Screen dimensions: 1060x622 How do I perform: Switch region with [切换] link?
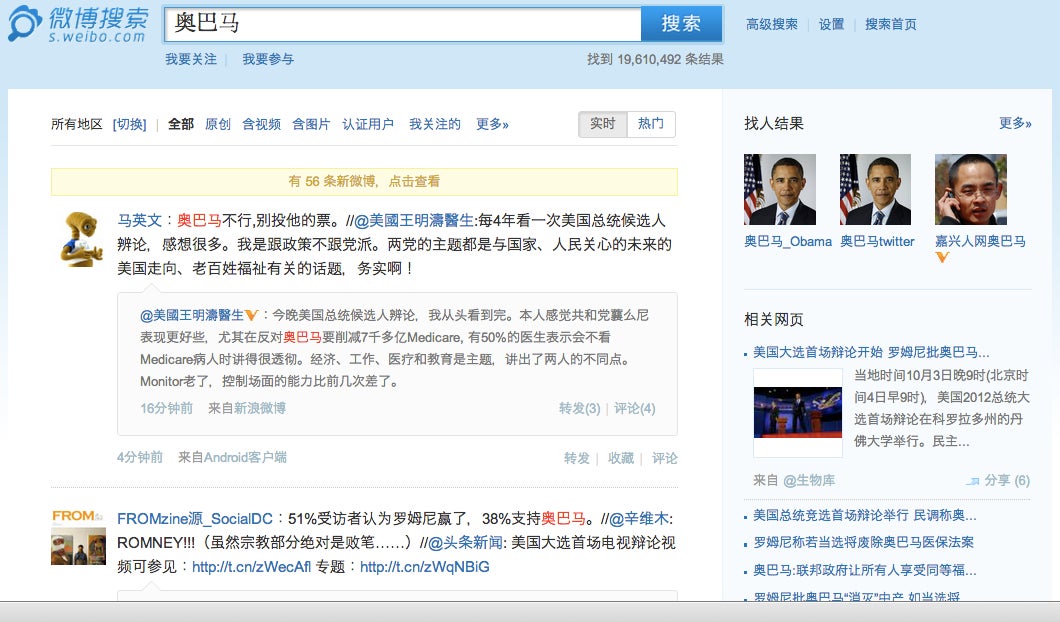tap(129, 124)
